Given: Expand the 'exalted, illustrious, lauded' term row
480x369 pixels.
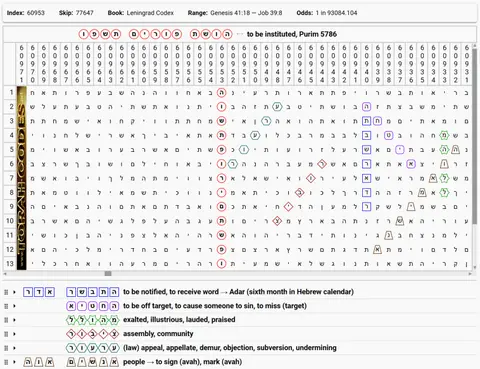Looking at the screenshot, I should coord(14,320).
